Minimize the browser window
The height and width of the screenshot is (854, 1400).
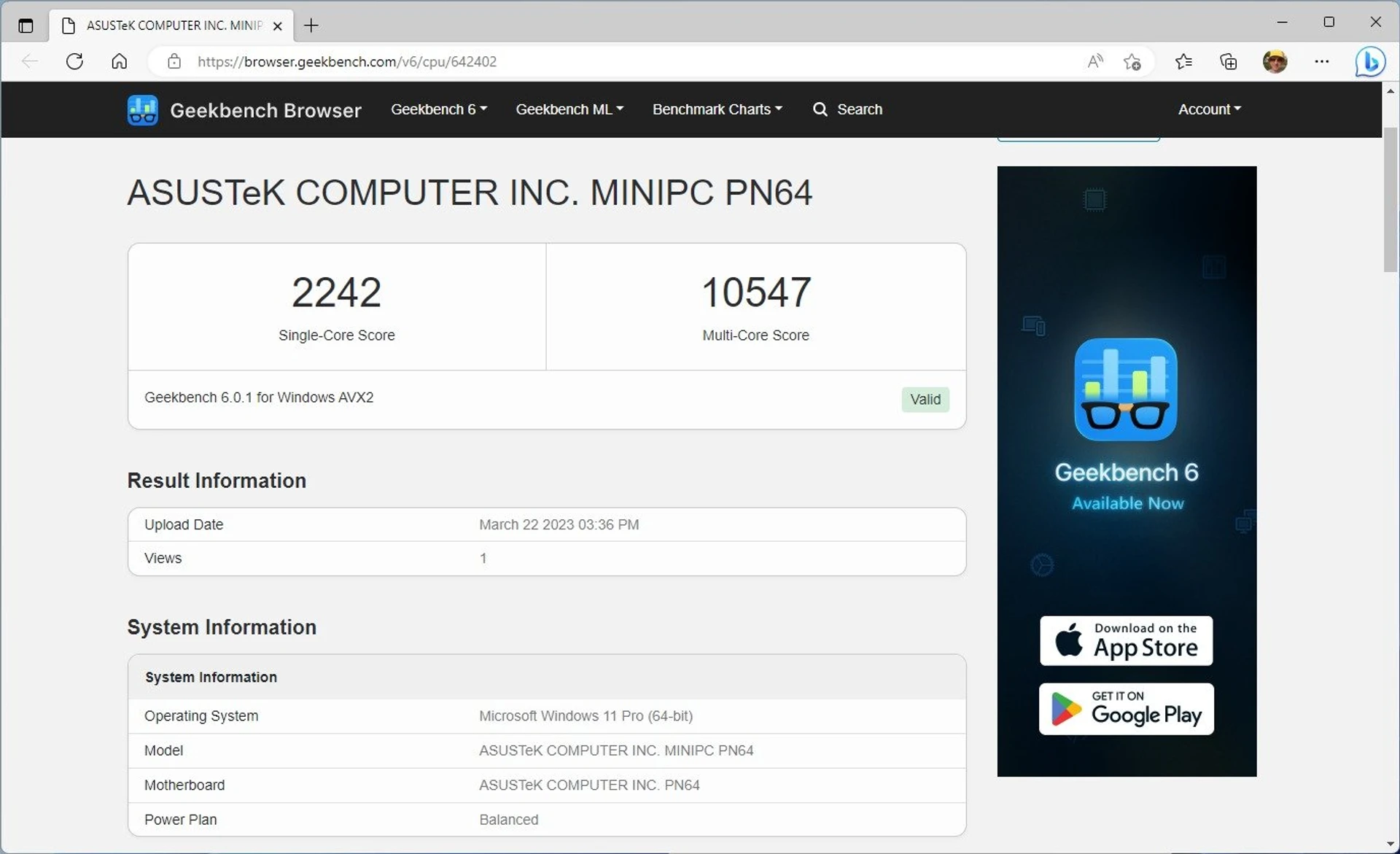point(1283,23)
